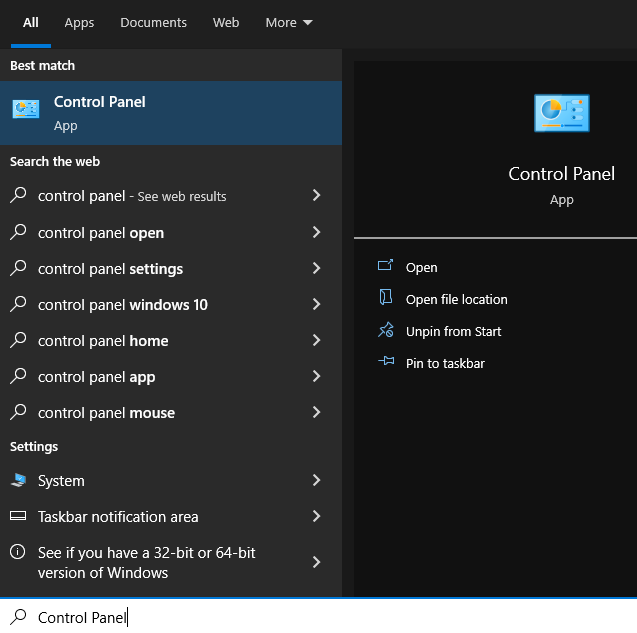This screenshot has height=633, width=637.
Task: Click the 'control panel settings' web suggestion
Action: pyautogui.click(x=171, y=268)
